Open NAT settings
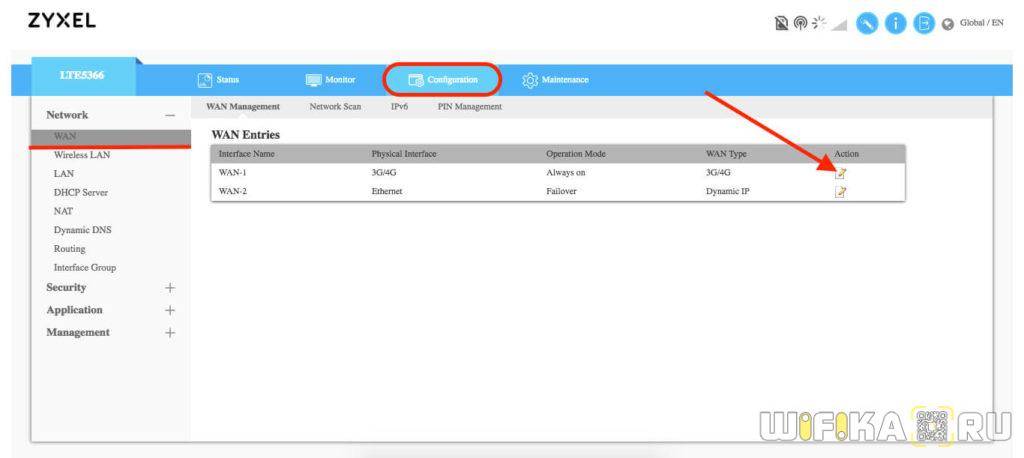Screen dimensions: 1024x458 (63, 211)
